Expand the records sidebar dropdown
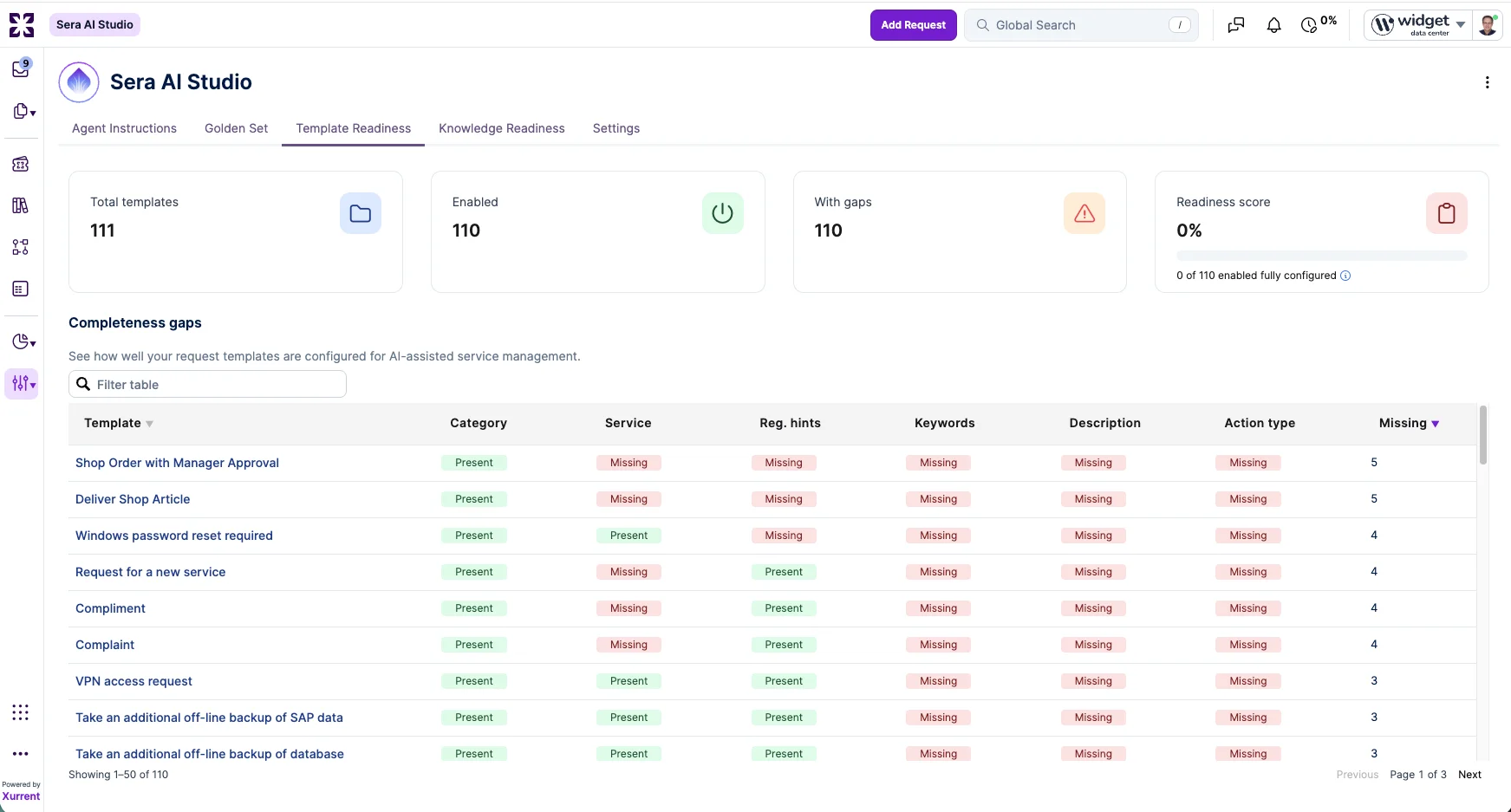1511x812 pixels. 23,112
